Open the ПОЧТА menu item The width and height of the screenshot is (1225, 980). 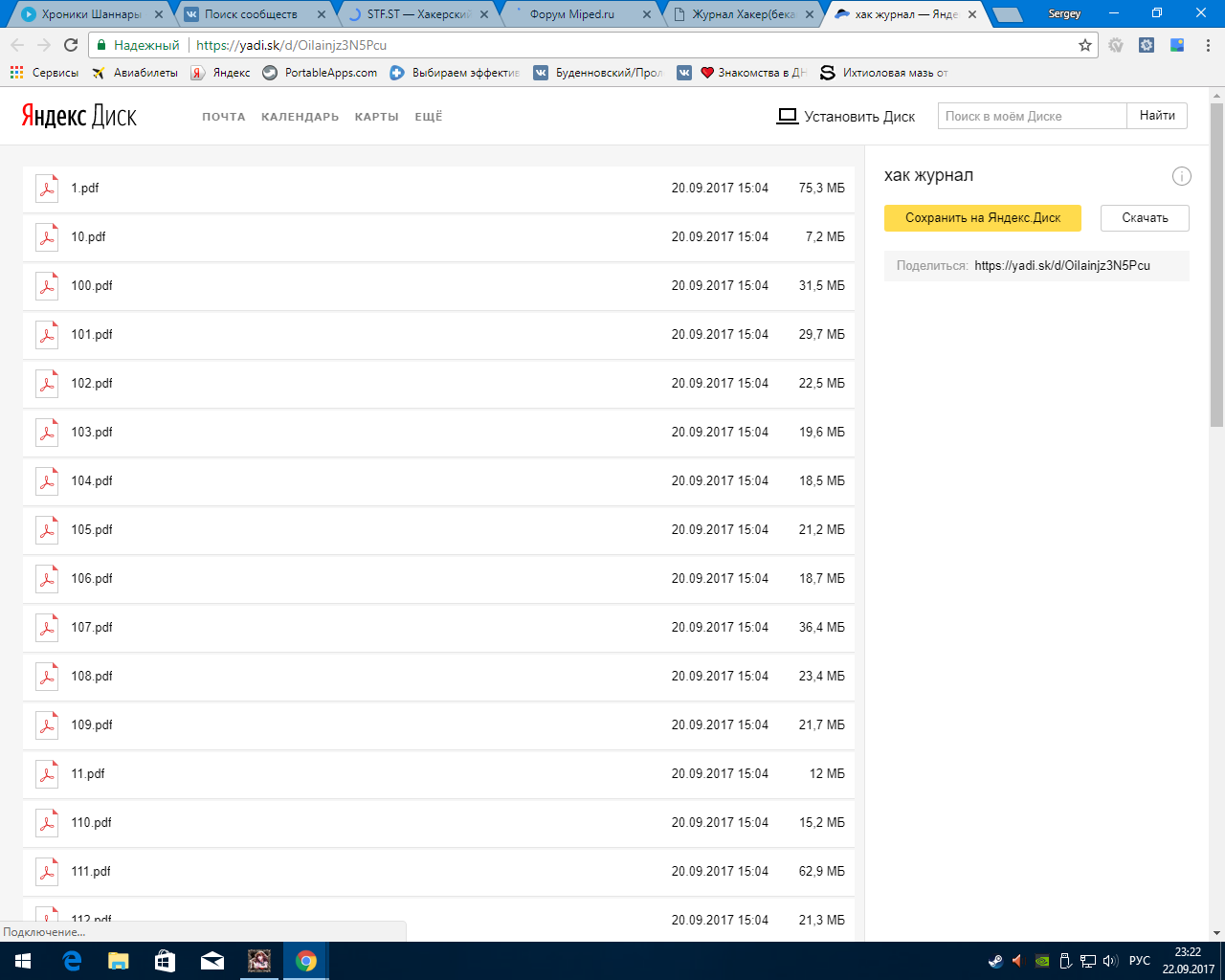224,117
